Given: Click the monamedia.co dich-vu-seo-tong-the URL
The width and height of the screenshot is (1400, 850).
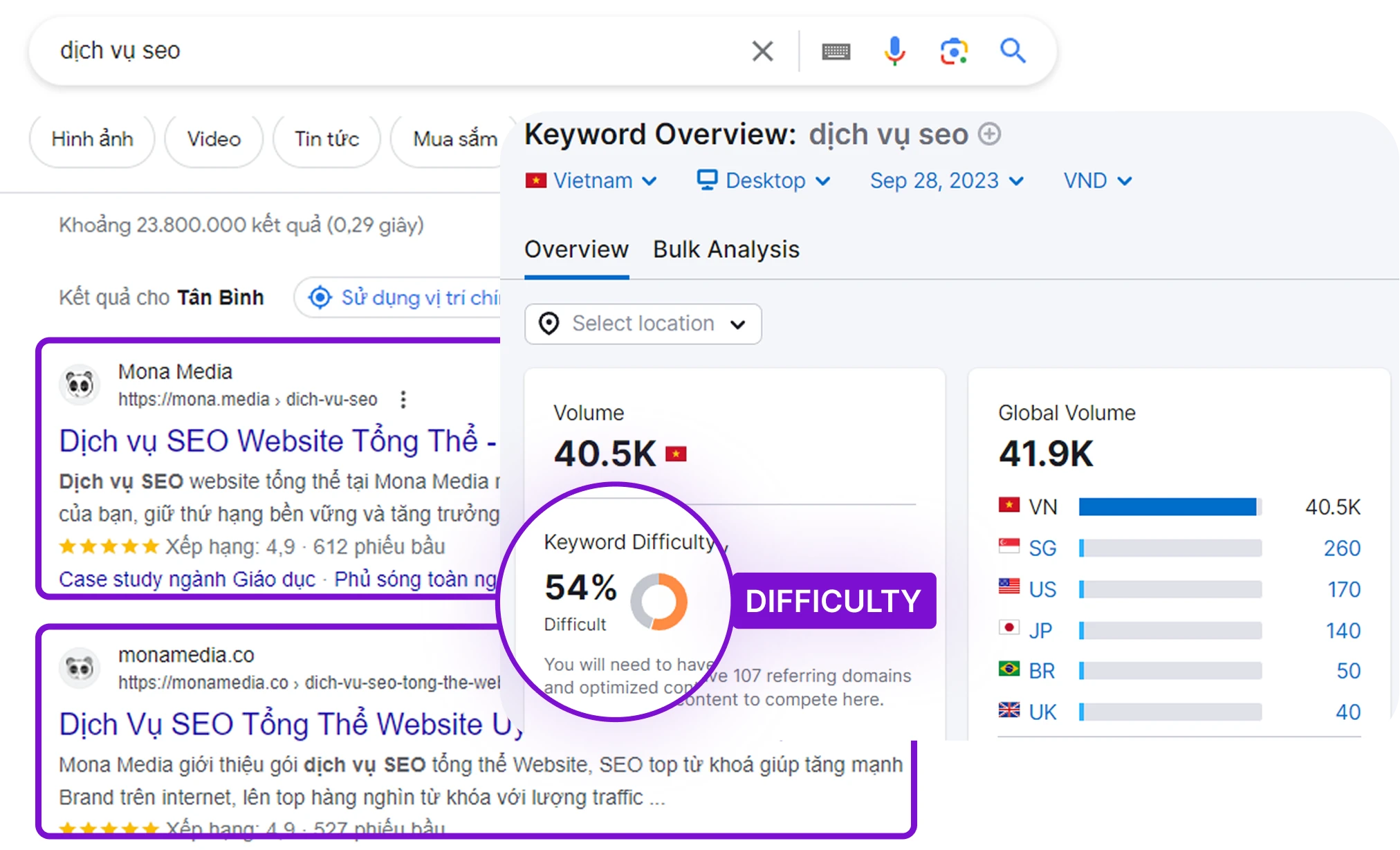Looking at the screenshot, I should [x=308, y=683].
